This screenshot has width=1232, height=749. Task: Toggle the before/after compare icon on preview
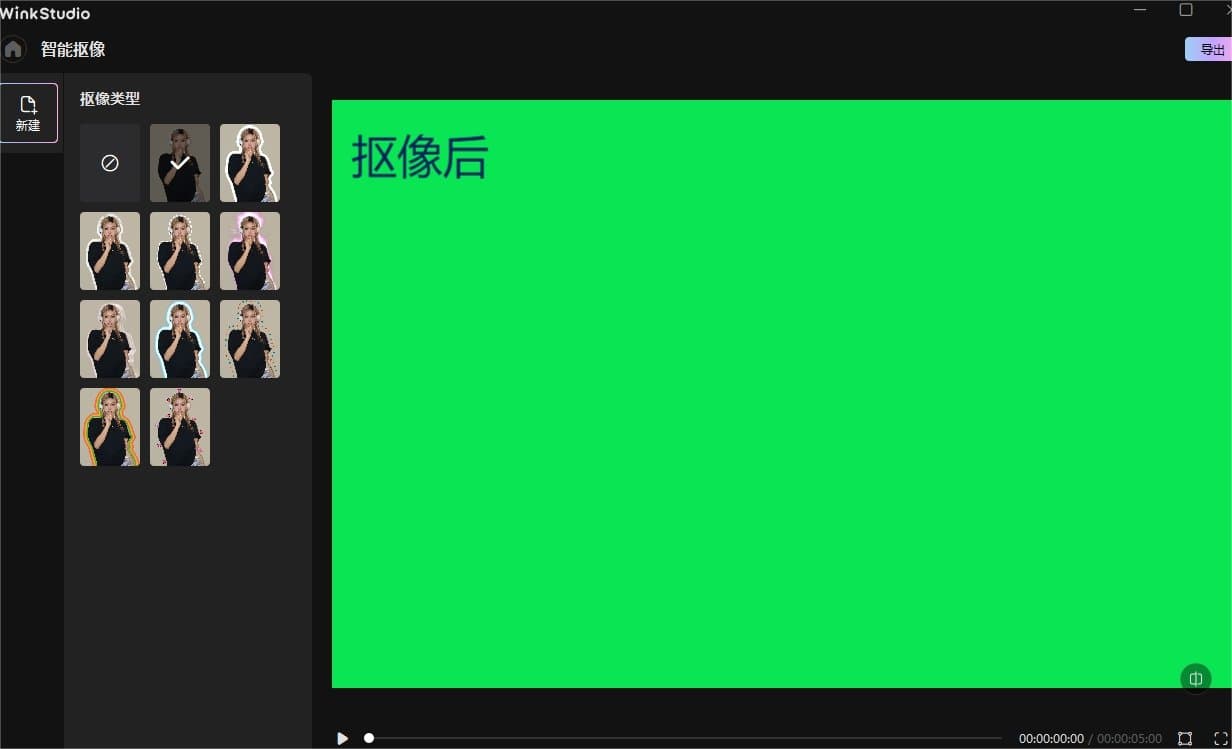click(x=1196, y=678)
